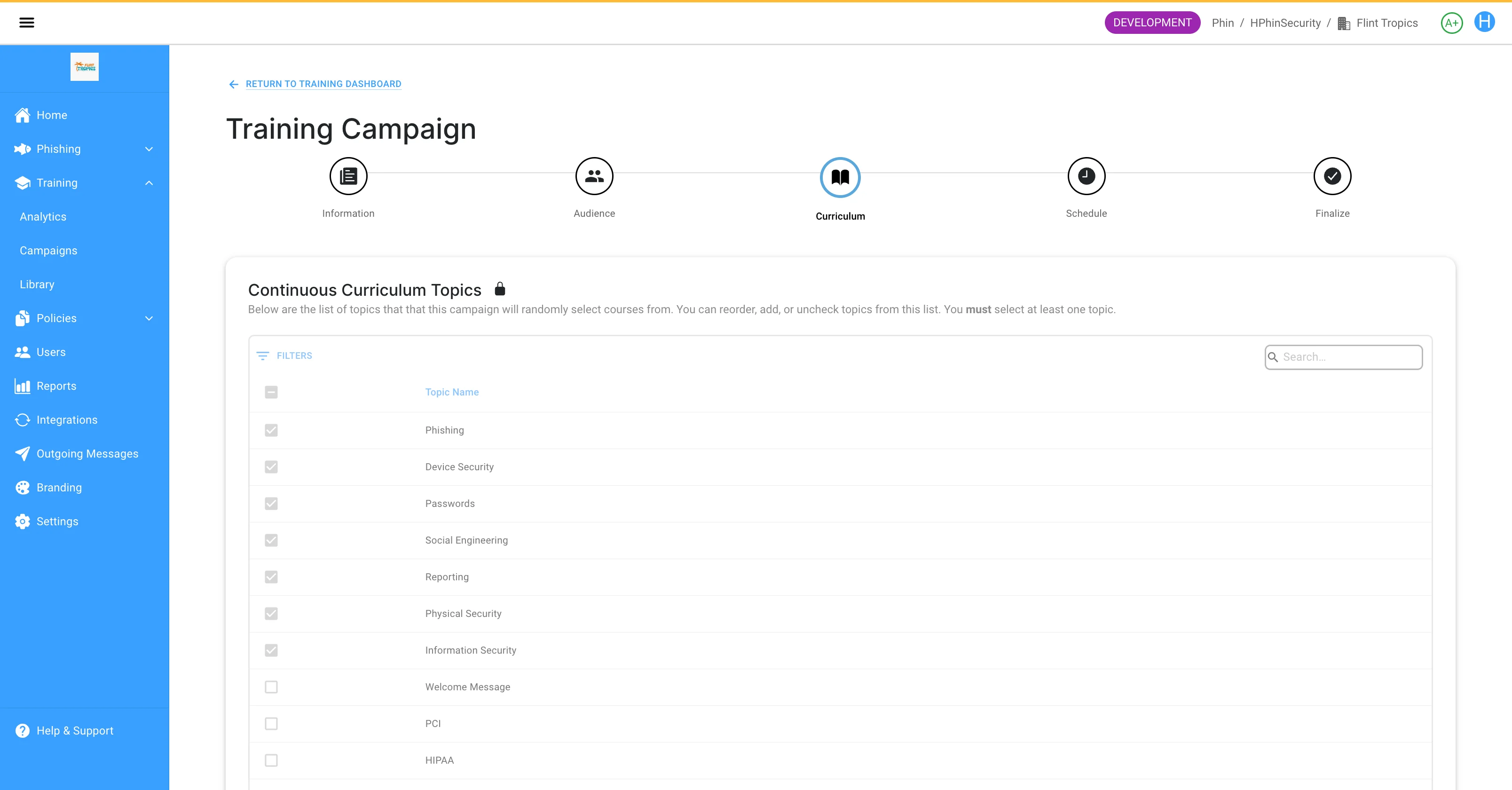This screenshot has height=790, width=1512.
Task: Open the Reports sidebar item
Action: 56,386
